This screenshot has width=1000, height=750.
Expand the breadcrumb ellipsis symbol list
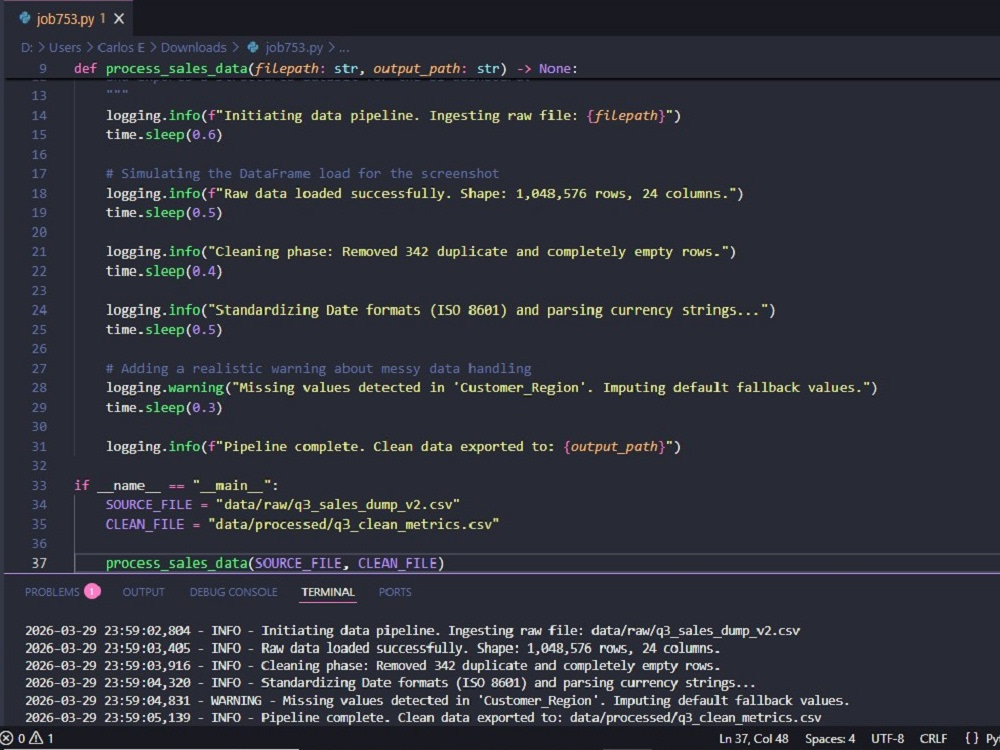(x=344, y=47)
